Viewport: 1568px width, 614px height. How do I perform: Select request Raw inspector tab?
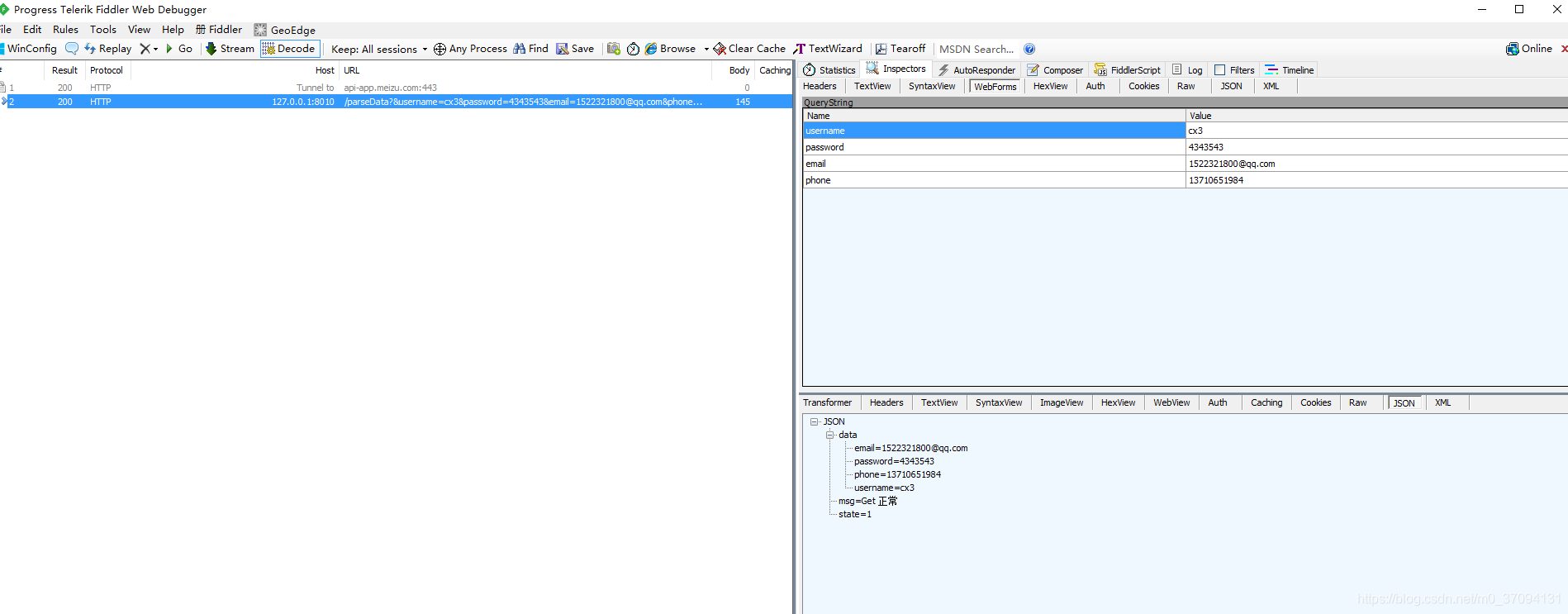tap(1186, 86)
